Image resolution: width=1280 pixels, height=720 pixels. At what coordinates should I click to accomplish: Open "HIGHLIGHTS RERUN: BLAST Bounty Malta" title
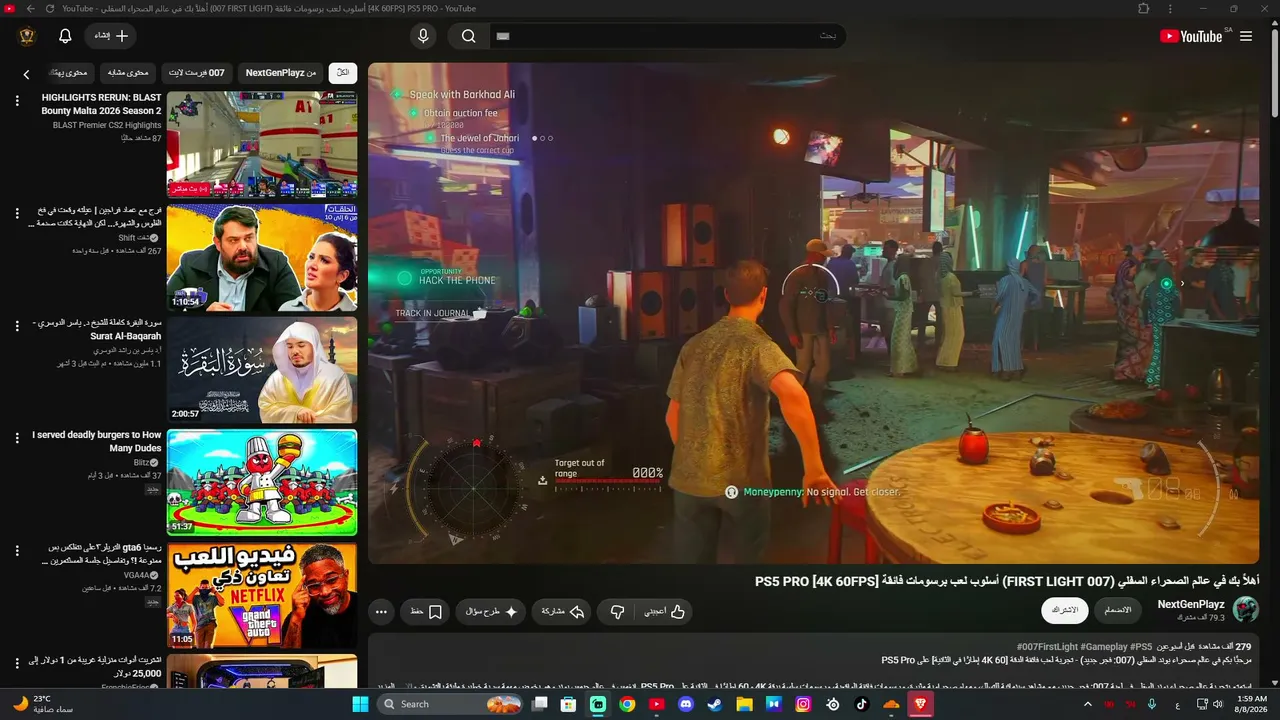click(x=101, y=104)
